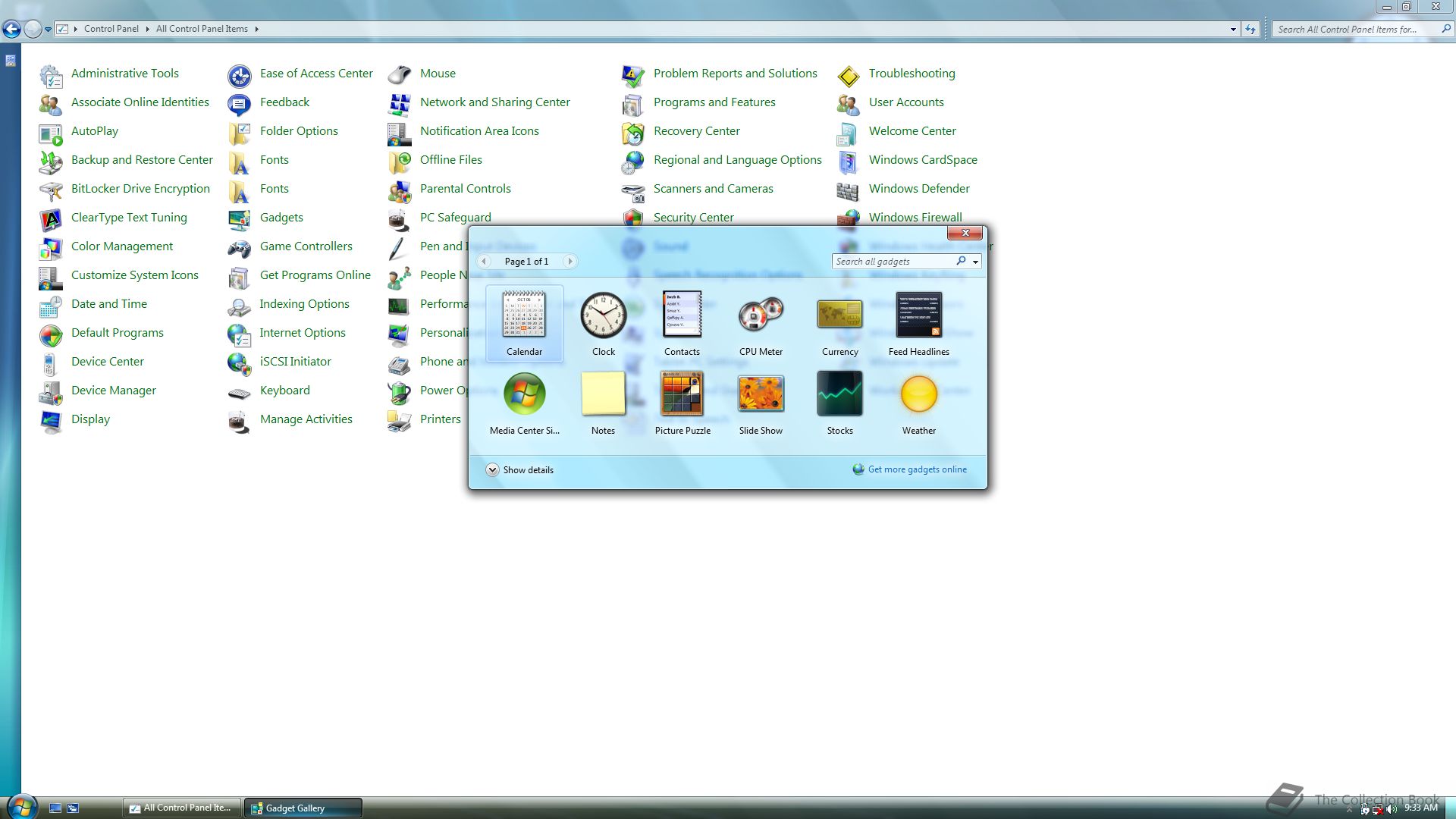The height and width of the screenshot is (819, 1456).
Task: Choose the CPU Meter gadget
Action: pos(761,324)
